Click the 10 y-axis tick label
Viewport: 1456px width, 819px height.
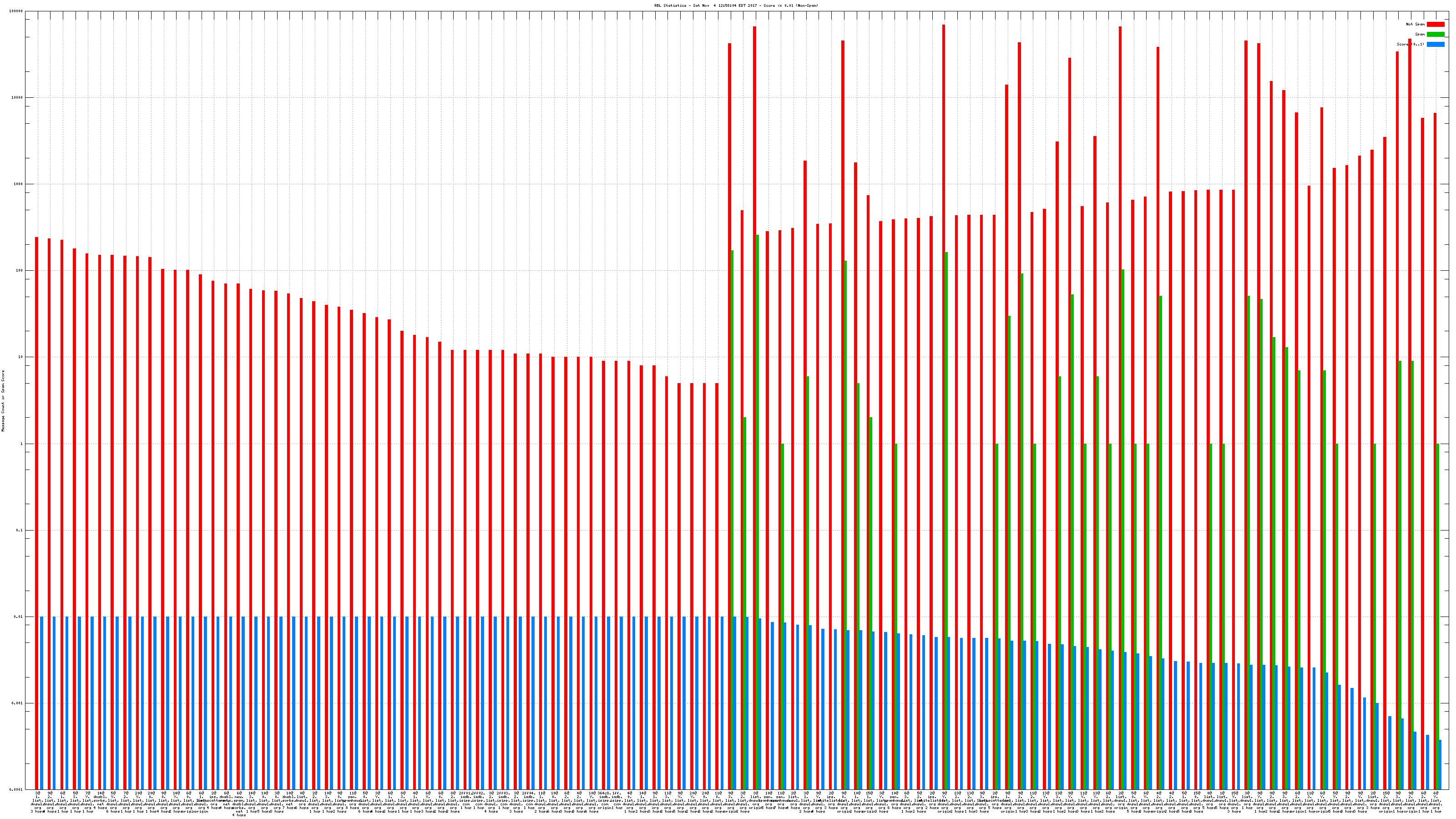[x=21, y=357]
